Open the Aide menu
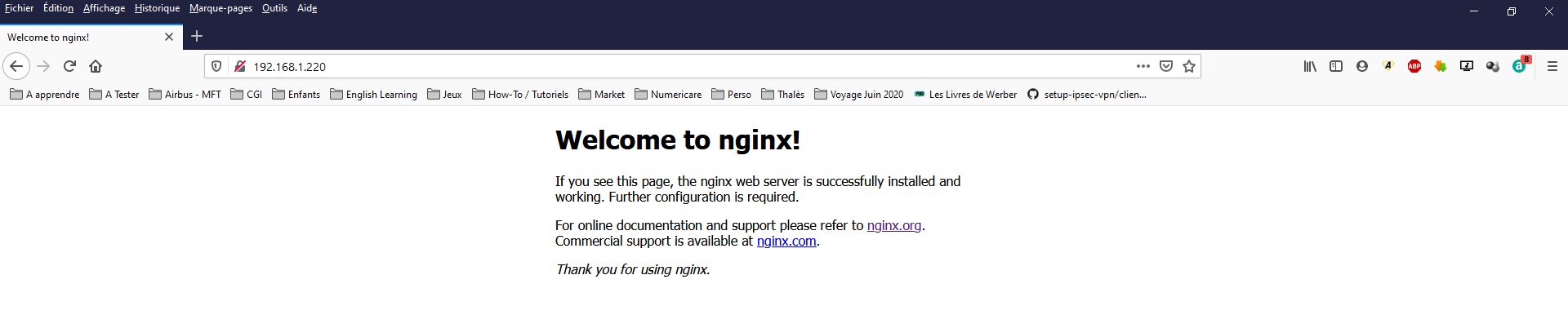1568x315 pixels. point(307,8)
